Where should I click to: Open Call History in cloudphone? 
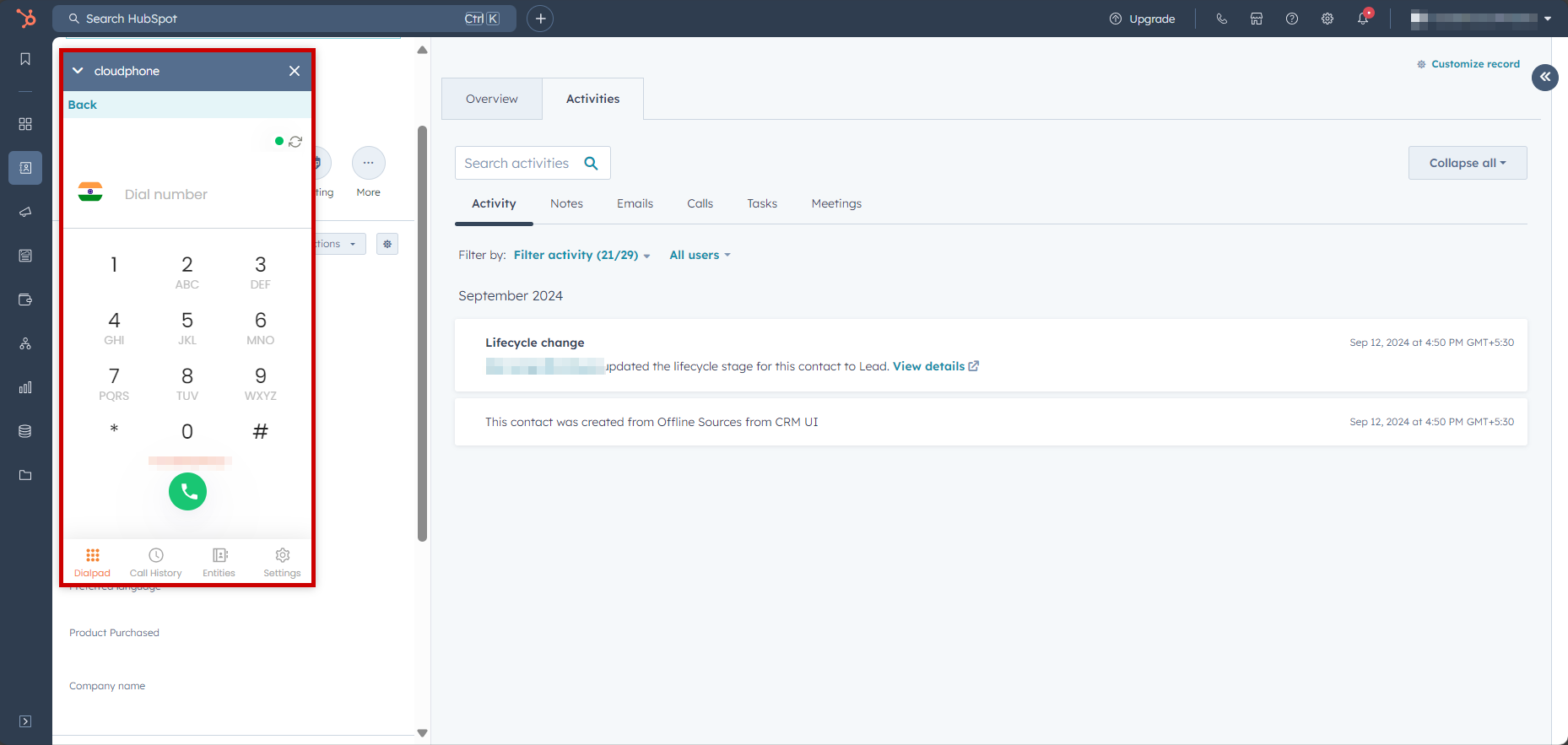point(156,563)
